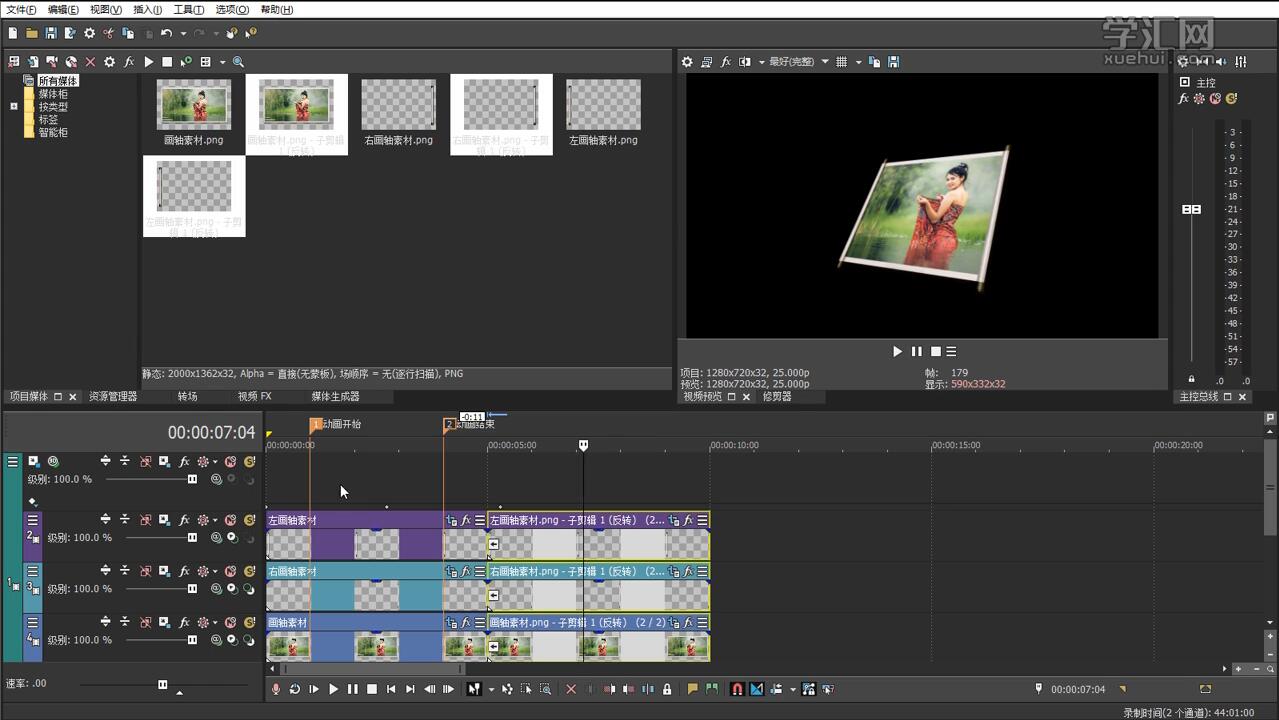Viewport: 1279px width, 720px height.
Task: Toggle automatic crossfades icon
Action: pos(756,689)
